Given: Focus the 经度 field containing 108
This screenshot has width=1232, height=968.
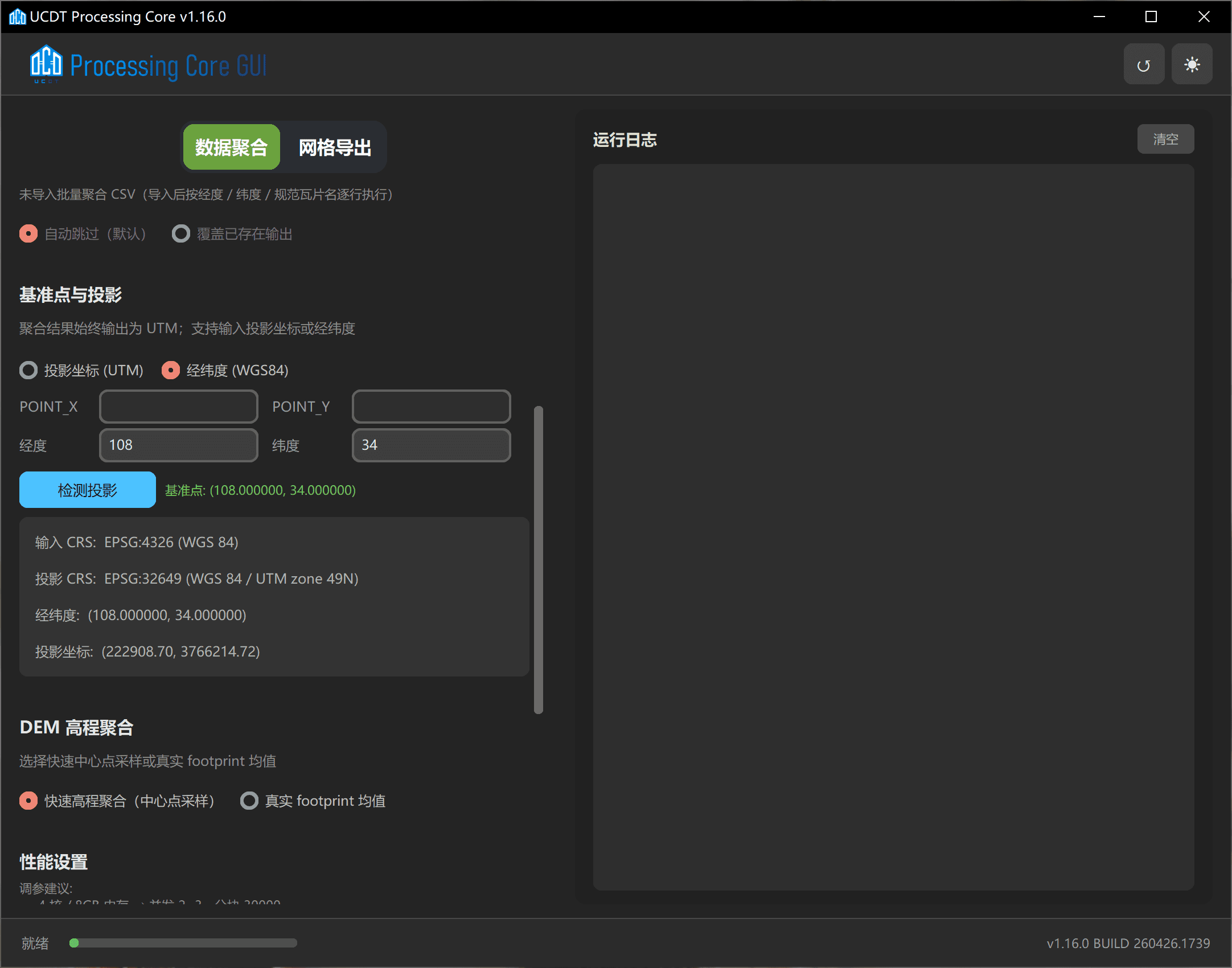Looking at the screenshot, I should pos(179,445).
